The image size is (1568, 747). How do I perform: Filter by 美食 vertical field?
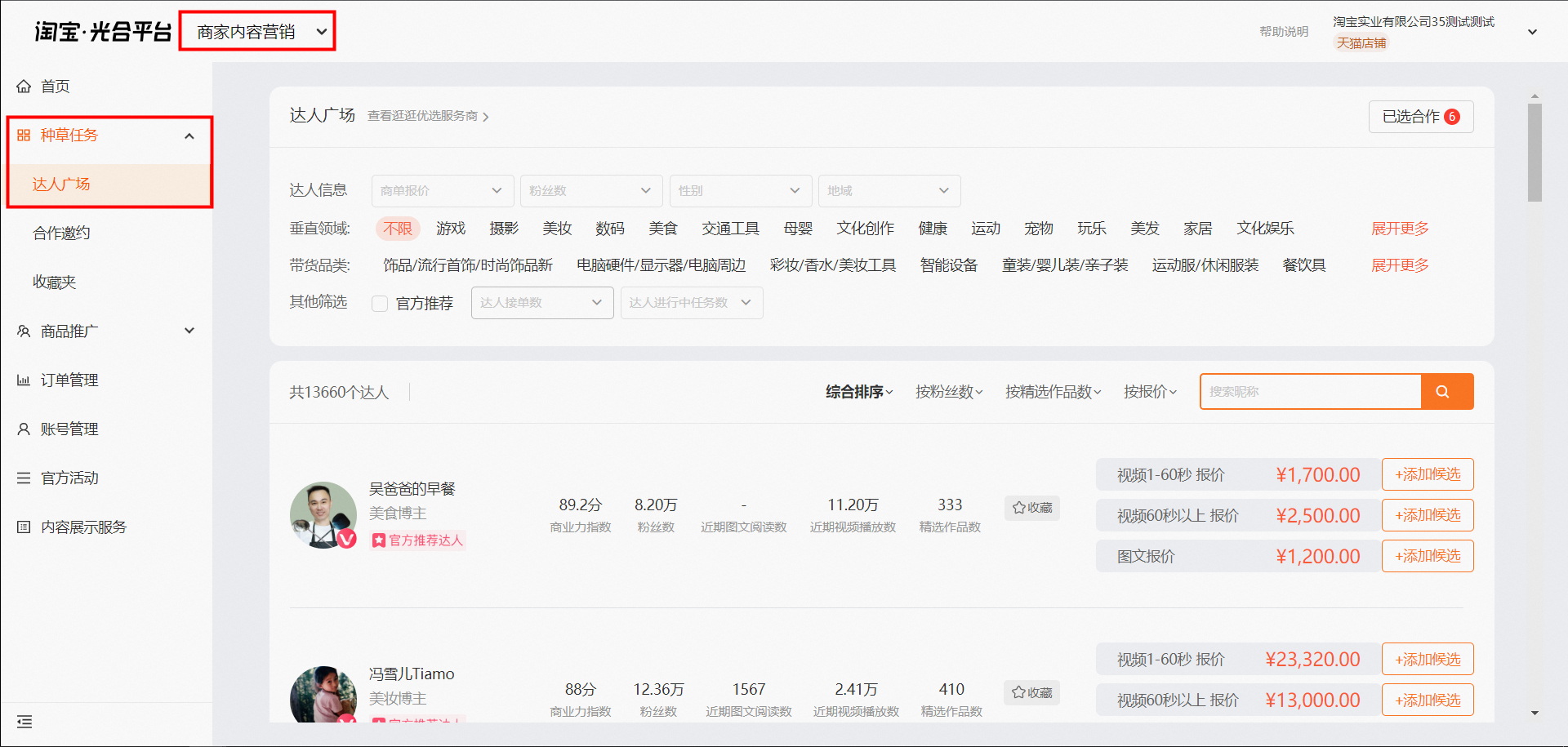coord(663,229)
